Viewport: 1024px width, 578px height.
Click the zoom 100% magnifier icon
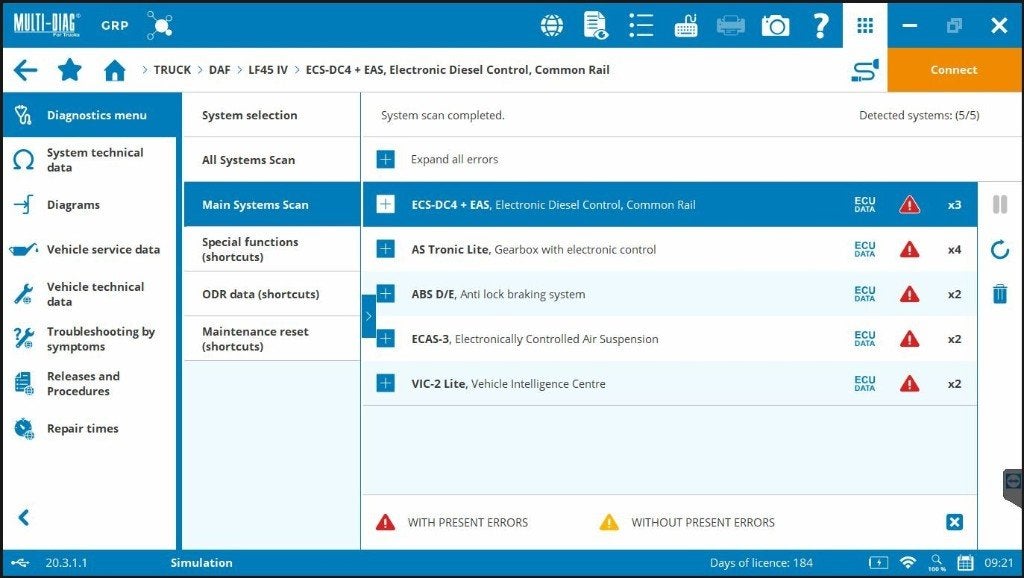pyautogui.click(x=937, y=562)
